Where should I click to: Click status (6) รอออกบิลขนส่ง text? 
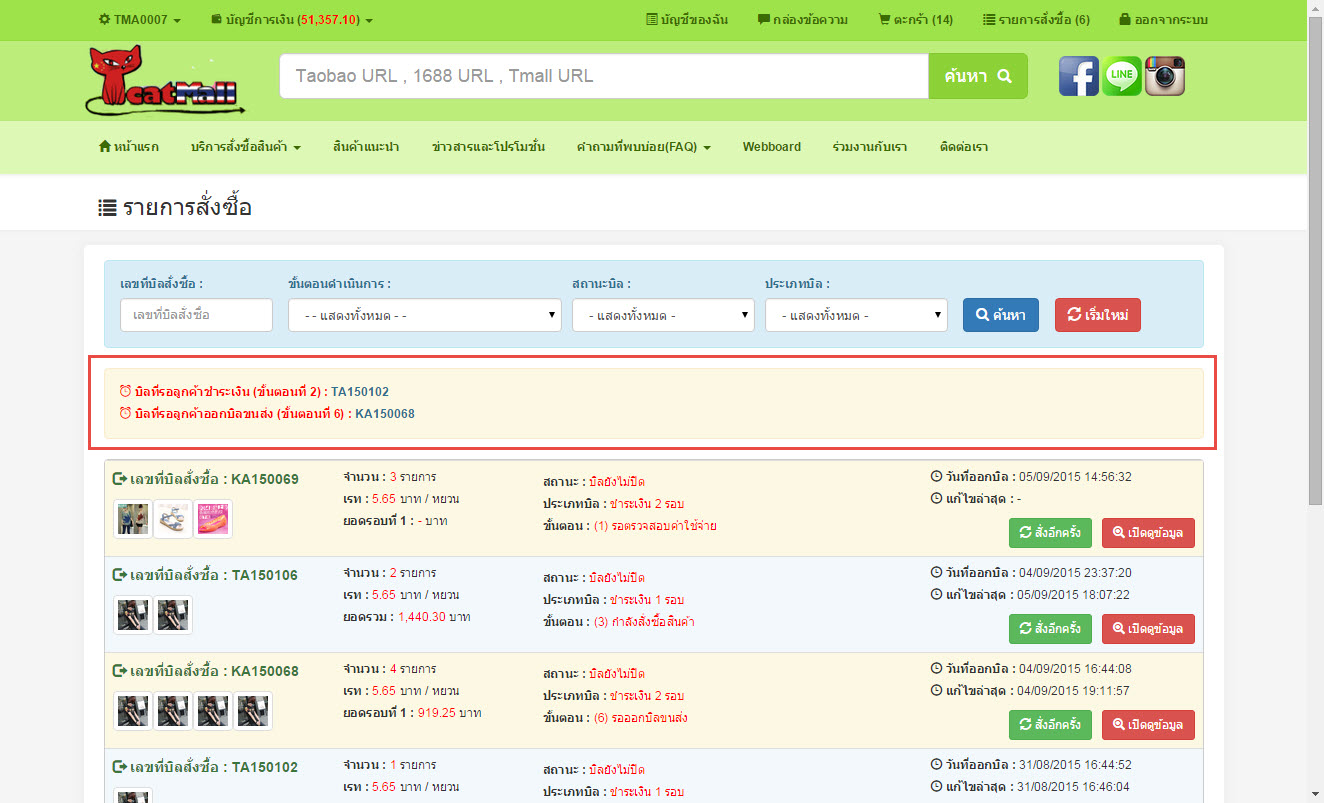pyautogui.click(x=641, y=718)
